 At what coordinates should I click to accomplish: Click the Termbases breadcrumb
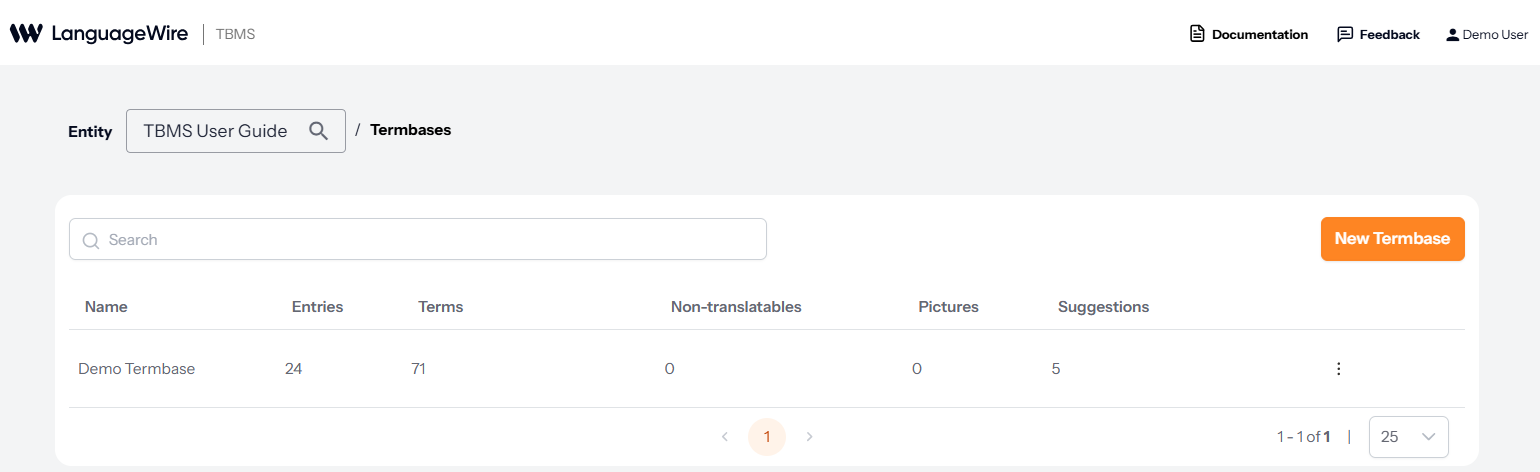click(410, 130)
